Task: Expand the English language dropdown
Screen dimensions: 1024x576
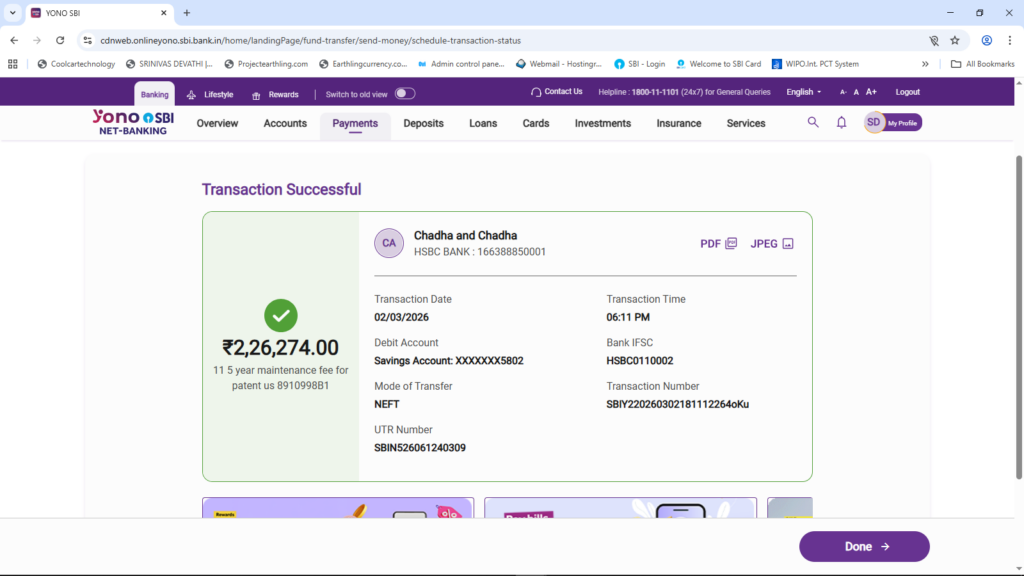Action: pyautogui.click(x=803, y=92)
